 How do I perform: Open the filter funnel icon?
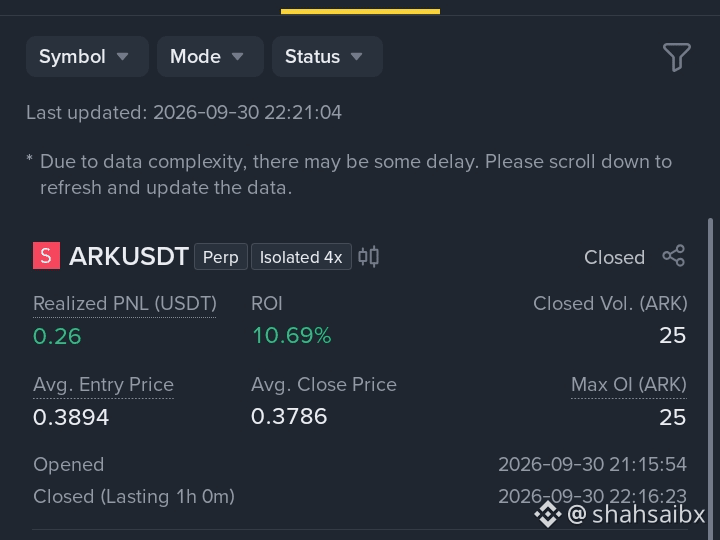pyautogui.click(x=676, y=57)
